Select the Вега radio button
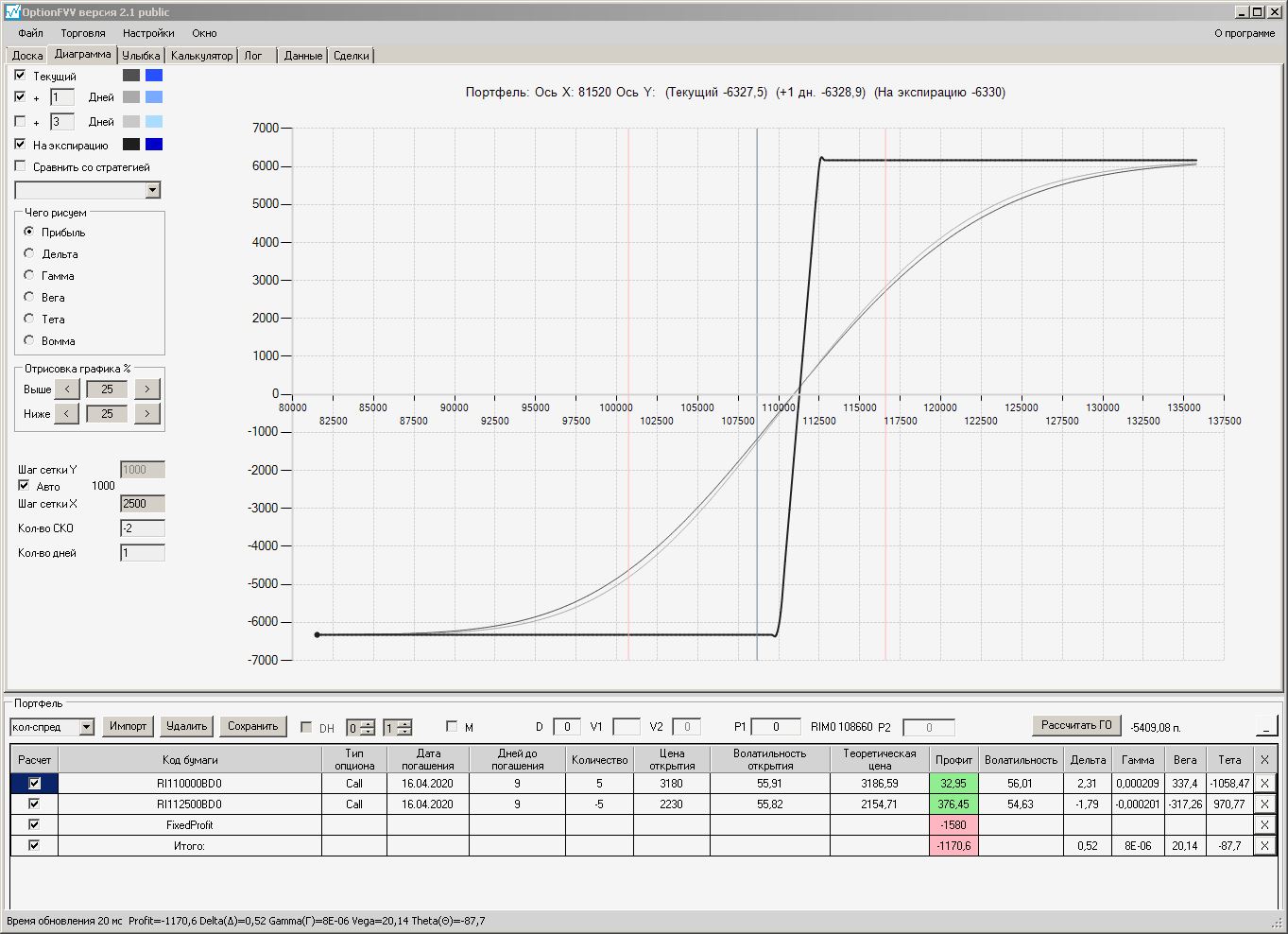This screenshot has height=934, width=1288. [29, 297]
